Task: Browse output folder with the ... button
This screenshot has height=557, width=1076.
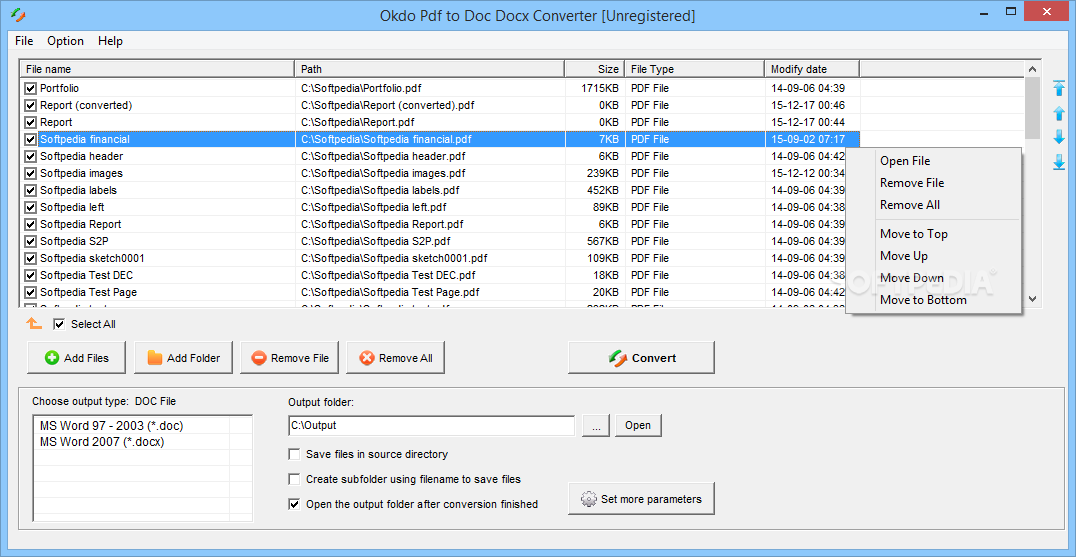Action: click(x=596, y=425)
